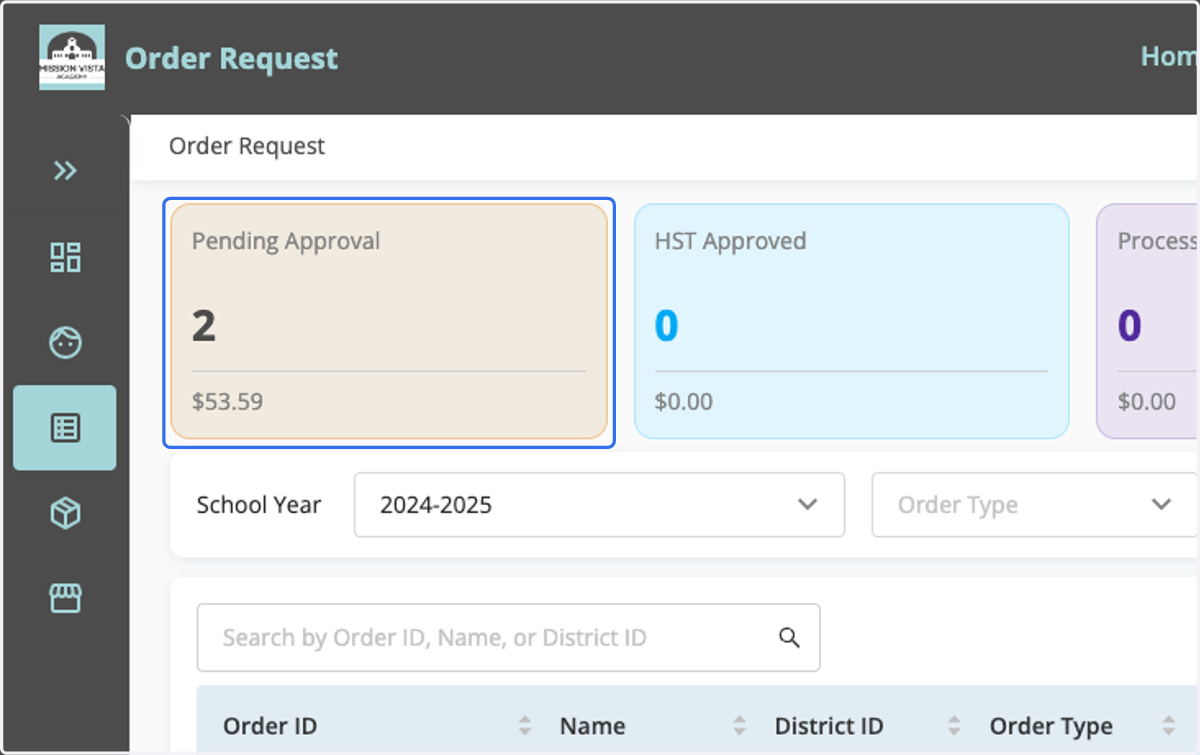Select the Pending Approval card
The image size is (1200, 755).
coord(389,322)
